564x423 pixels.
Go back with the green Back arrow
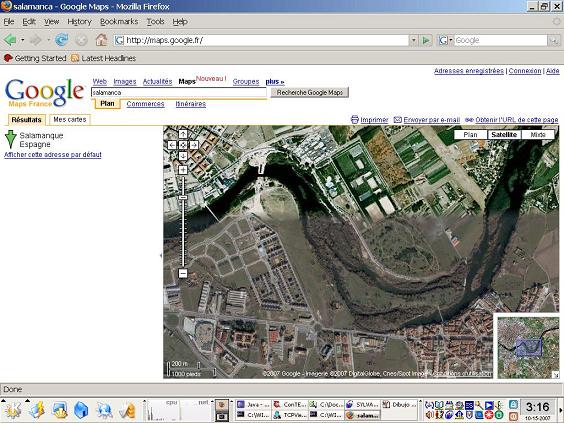tap(10, 40)
